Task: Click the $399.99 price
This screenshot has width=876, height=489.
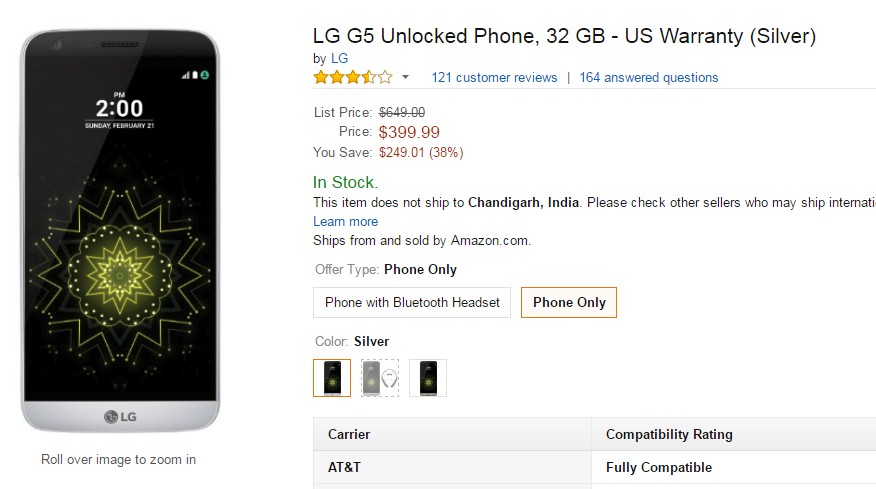Action: pos(409,132)
